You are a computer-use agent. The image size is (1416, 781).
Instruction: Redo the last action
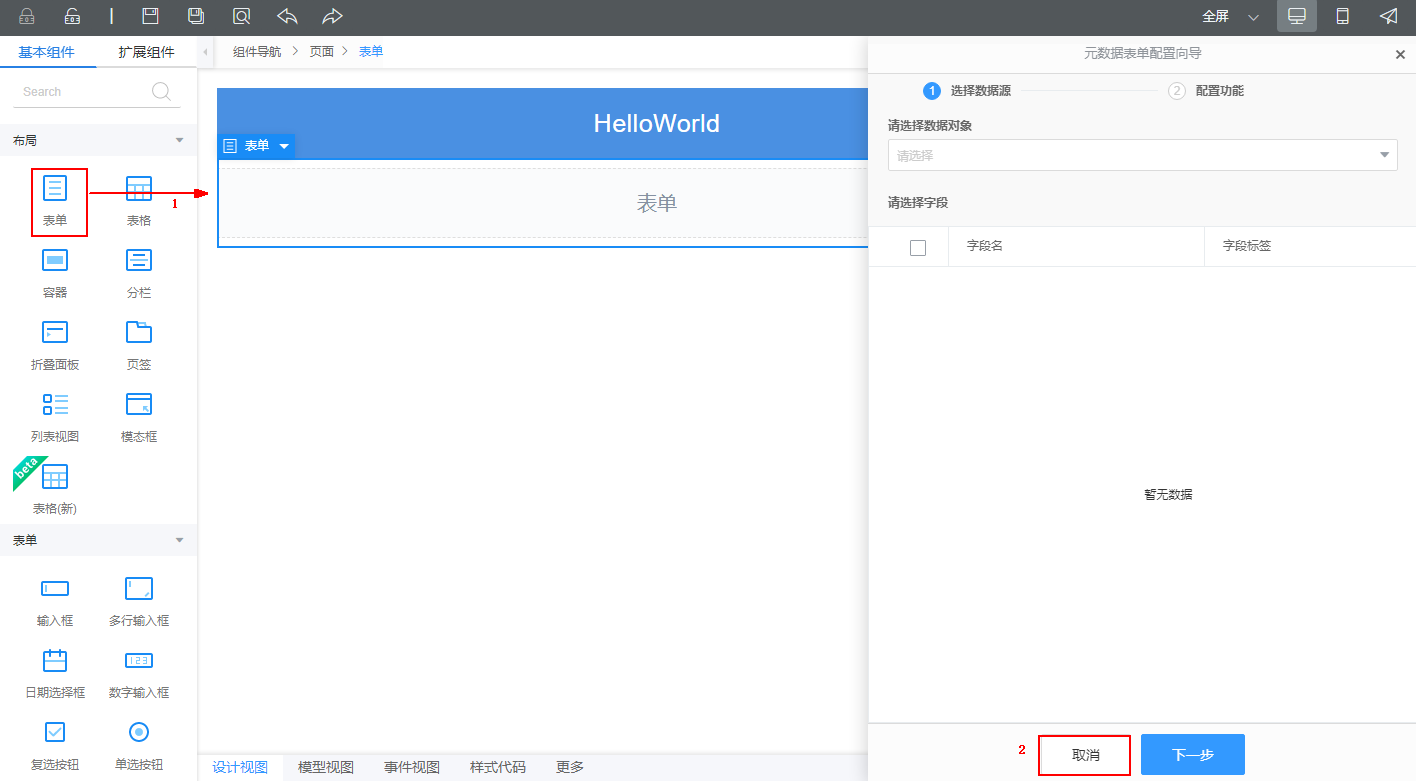click(333, 16)
